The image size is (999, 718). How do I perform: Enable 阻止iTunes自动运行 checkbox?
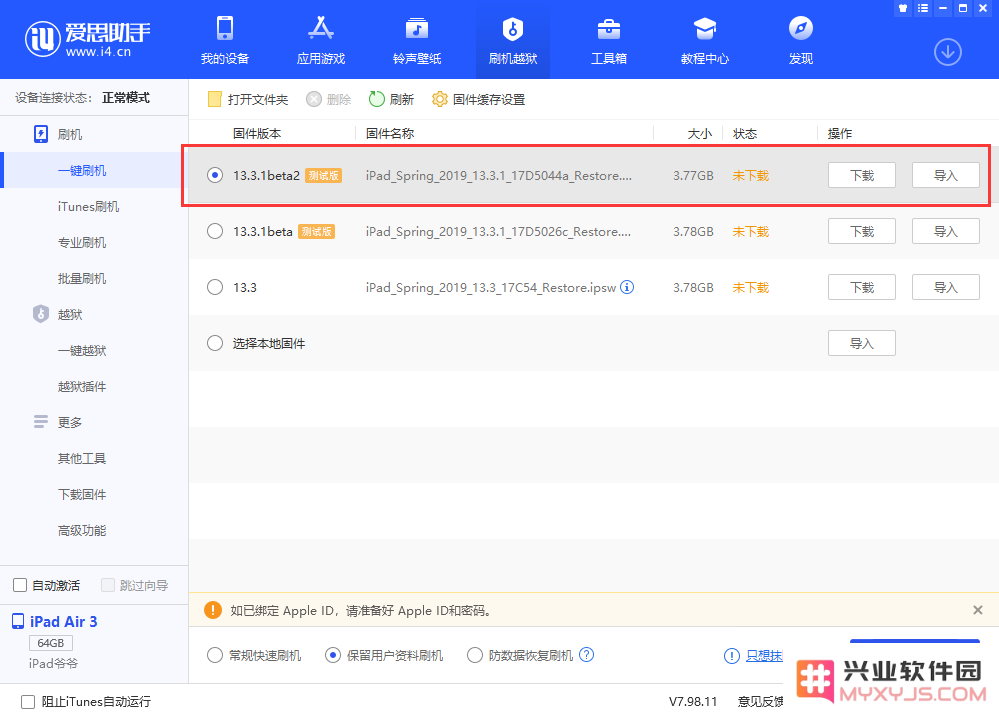point(27,702)
